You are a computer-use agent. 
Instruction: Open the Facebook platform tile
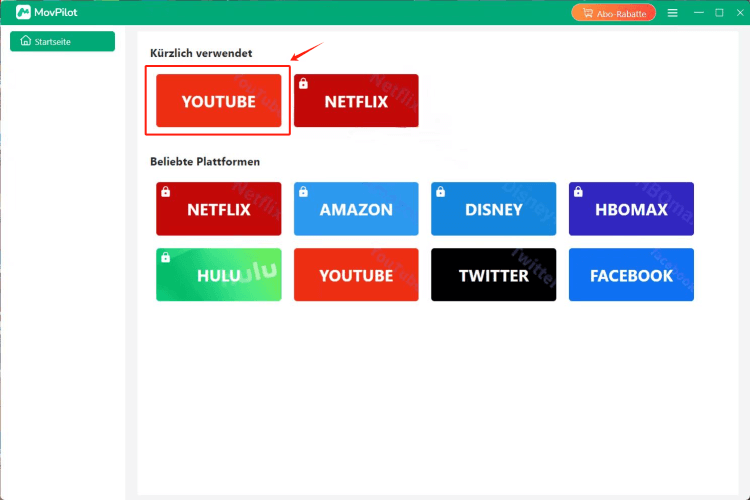[631, 275]
